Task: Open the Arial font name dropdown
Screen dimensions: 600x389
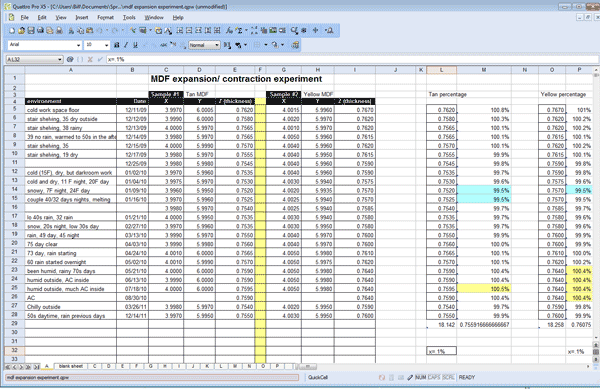Action: coord(78,45)
